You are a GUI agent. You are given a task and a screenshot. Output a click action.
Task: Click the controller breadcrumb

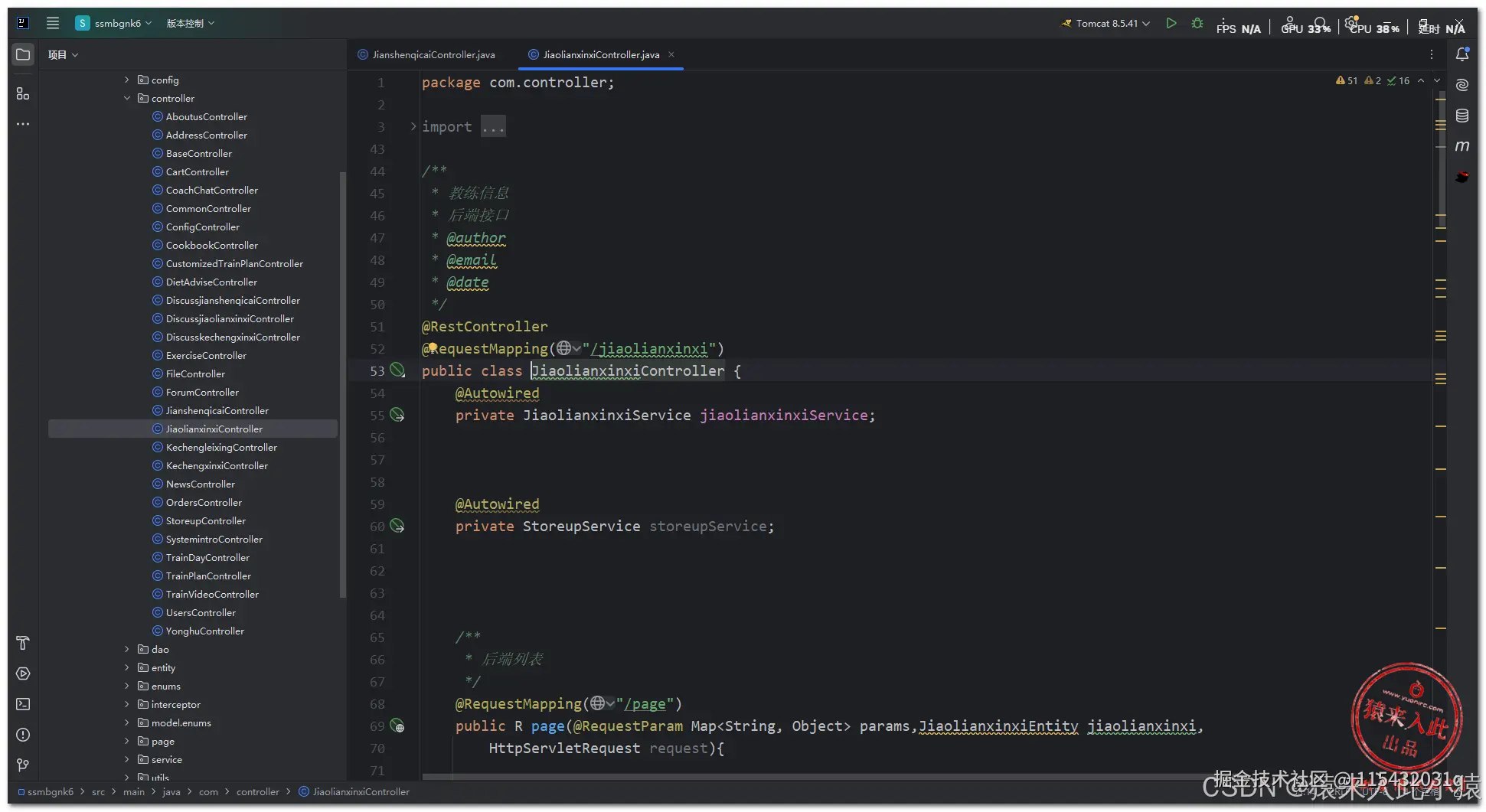(258, 792)
